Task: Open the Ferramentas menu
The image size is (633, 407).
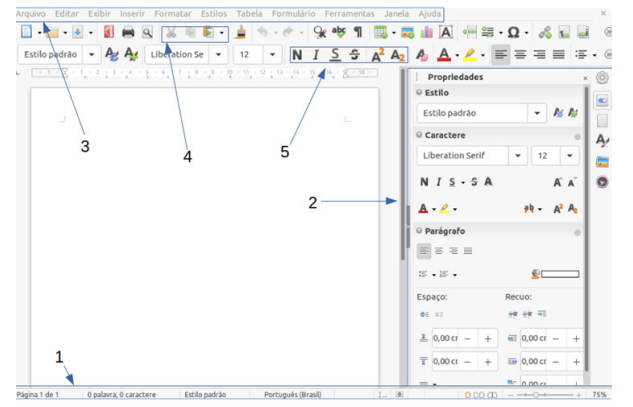Action: pos(350,14)
